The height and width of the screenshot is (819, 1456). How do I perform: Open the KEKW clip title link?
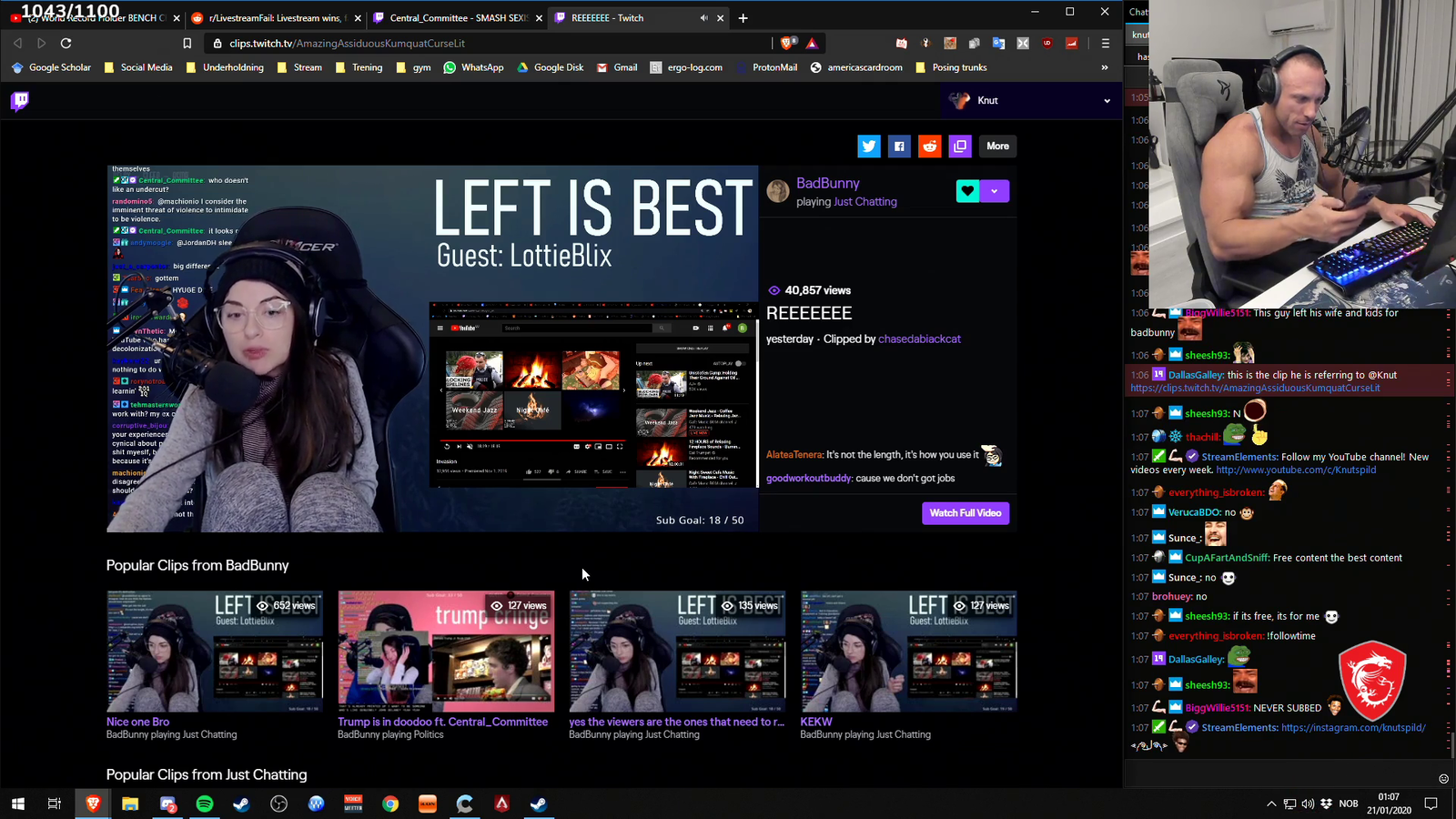tap(816, 722)
